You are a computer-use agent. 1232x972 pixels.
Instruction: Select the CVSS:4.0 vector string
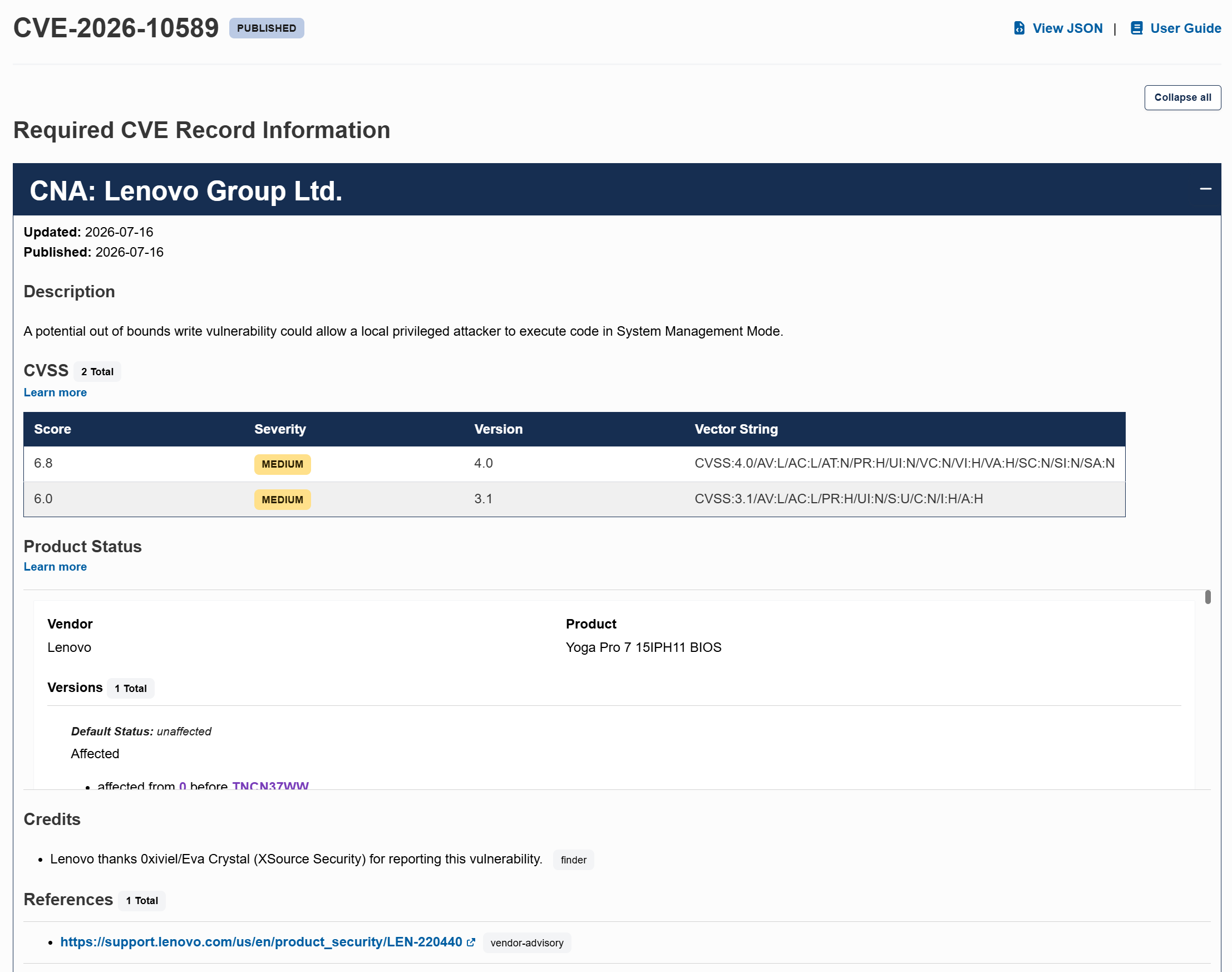pyautogui.click(x=904, y=463)
